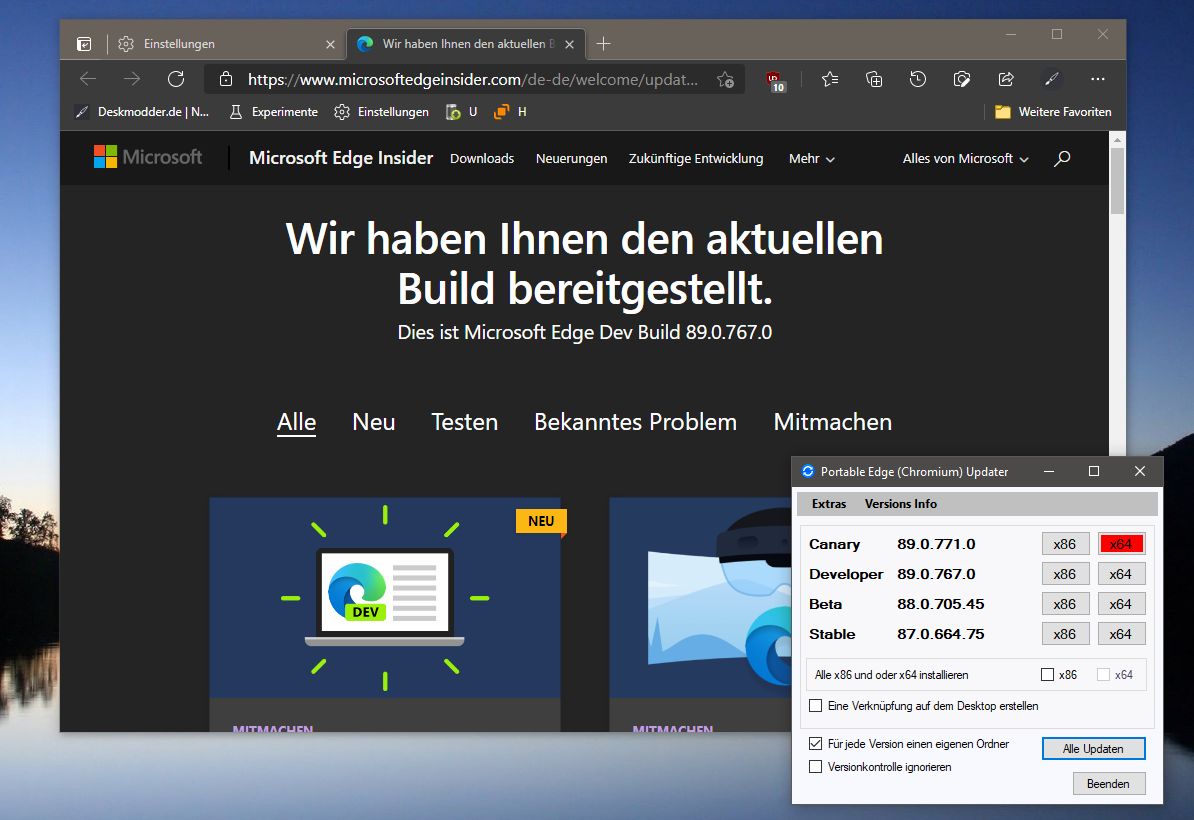Download Beta x64 build

pos(1121,604)
